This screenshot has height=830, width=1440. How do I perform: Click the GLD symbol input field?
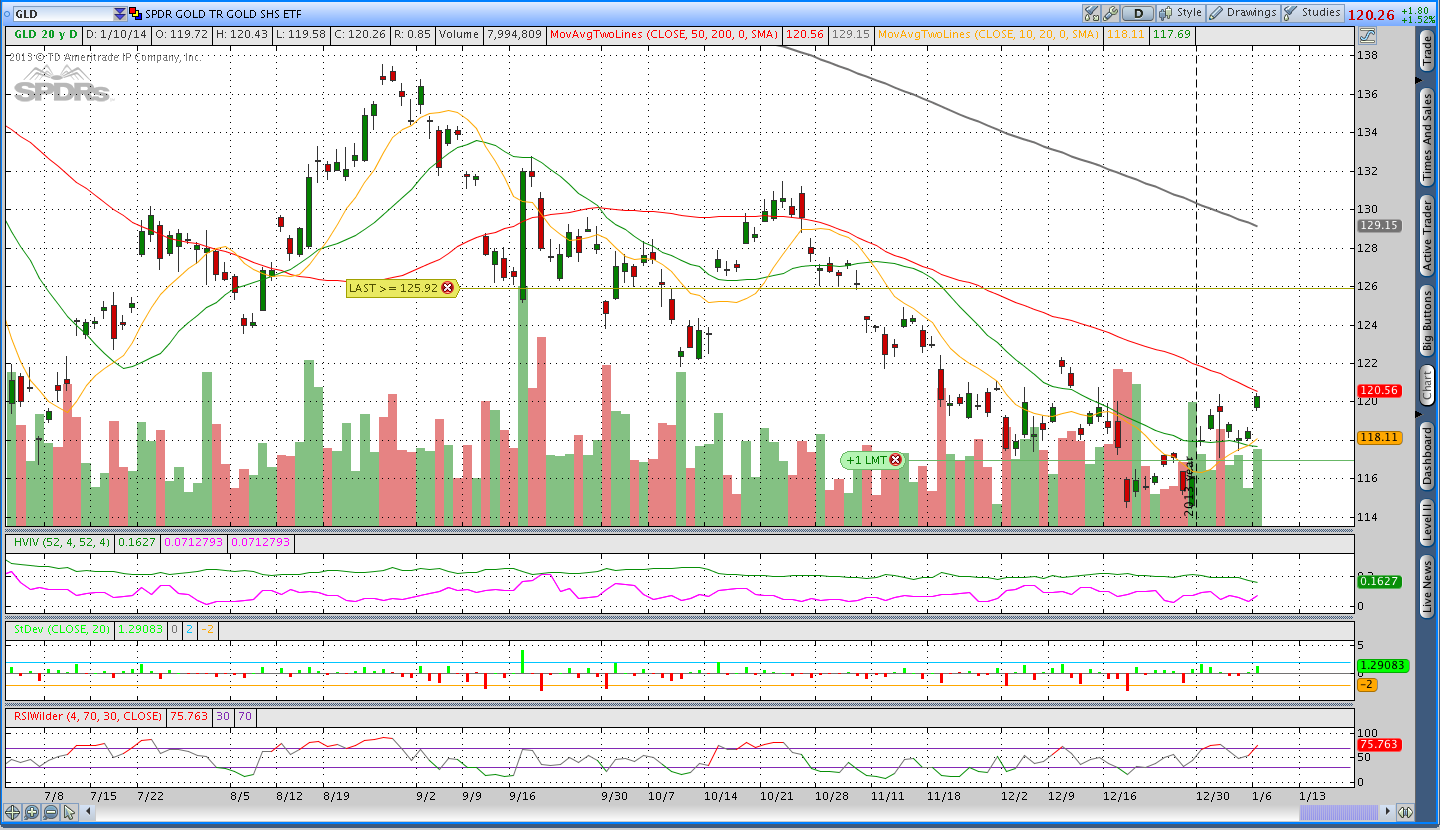(x=62, y=14)
